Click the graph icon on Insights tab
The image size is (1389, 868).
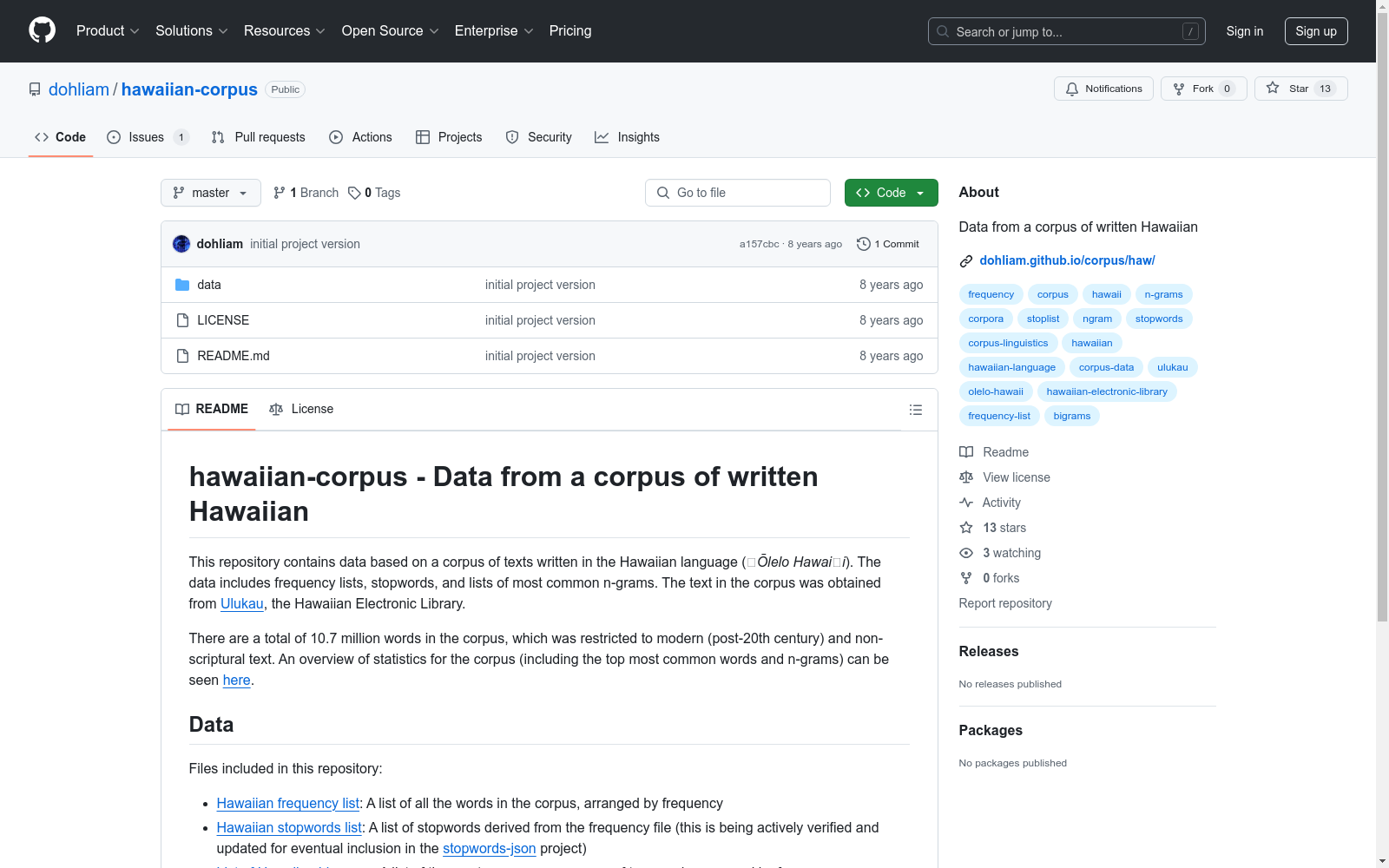[602, 137]
